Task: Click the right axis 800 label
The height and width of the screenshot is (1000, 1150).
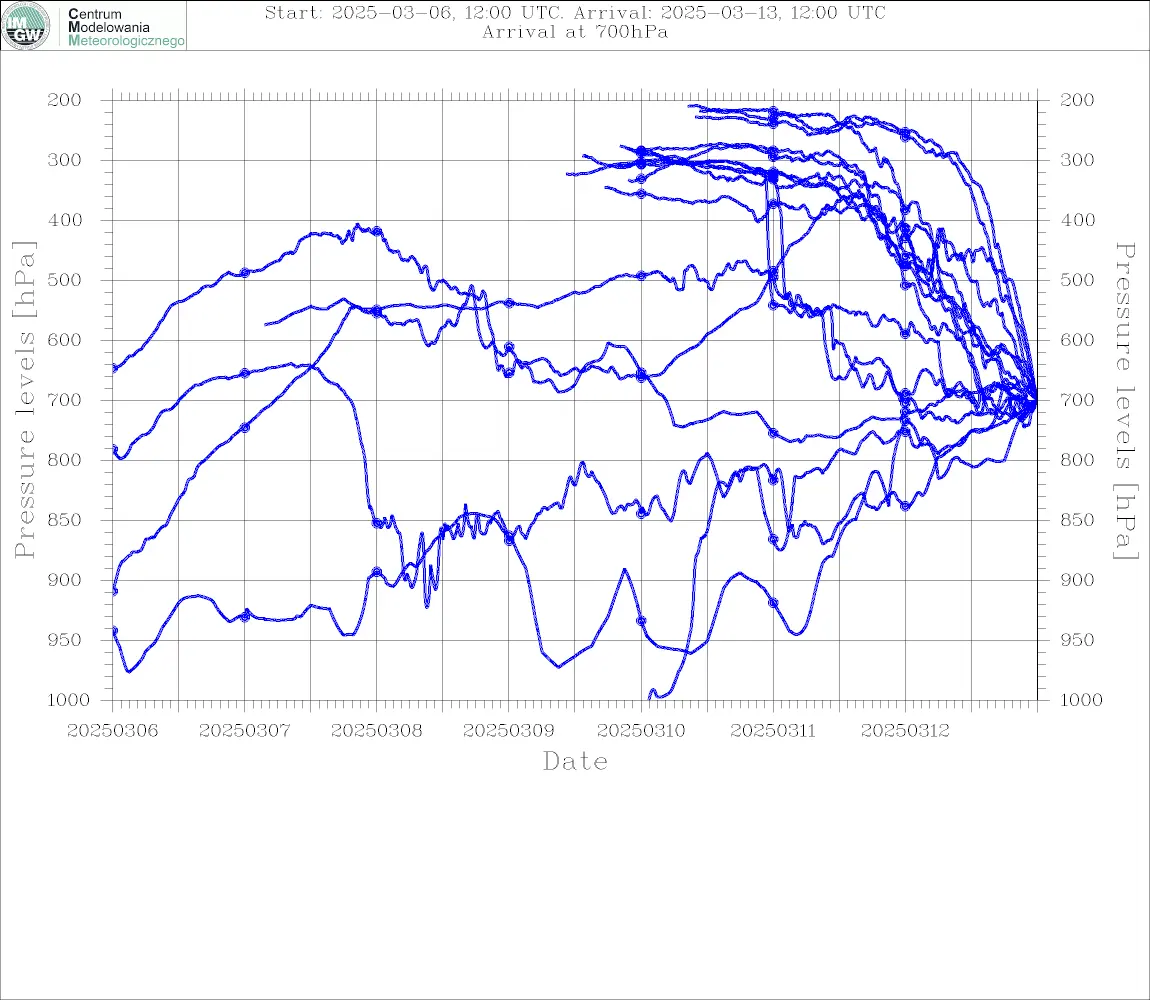Action: tap(1077, 460)
